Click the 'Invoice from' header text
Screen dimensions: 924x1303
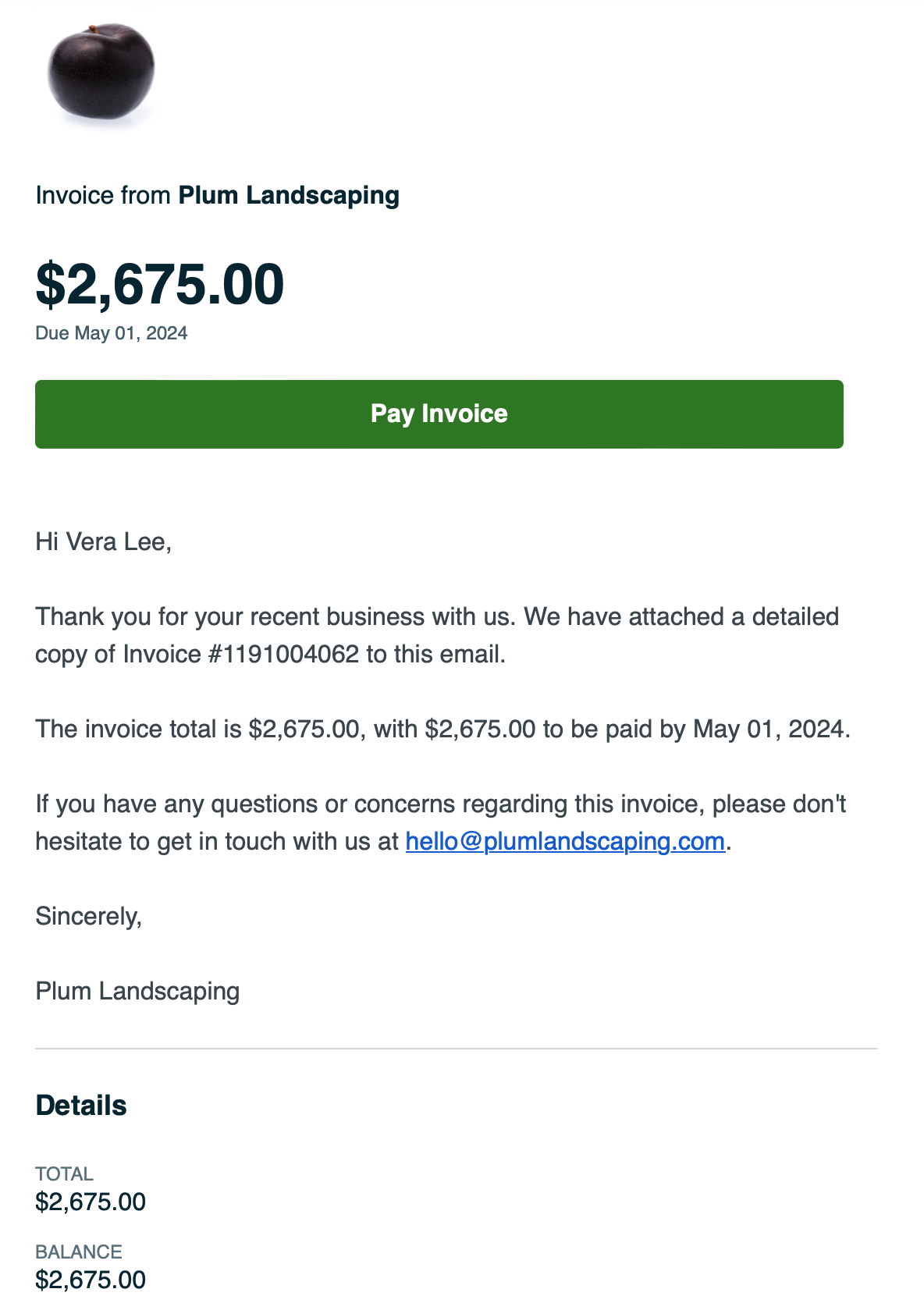click(103, 195)
